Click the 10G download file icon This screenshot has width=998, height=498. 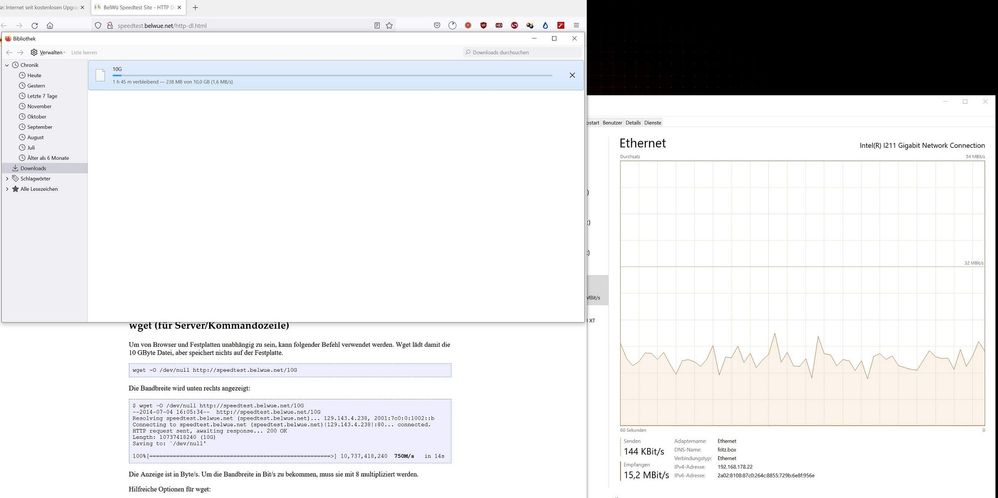pyautogui.click(x=100, y=75)
